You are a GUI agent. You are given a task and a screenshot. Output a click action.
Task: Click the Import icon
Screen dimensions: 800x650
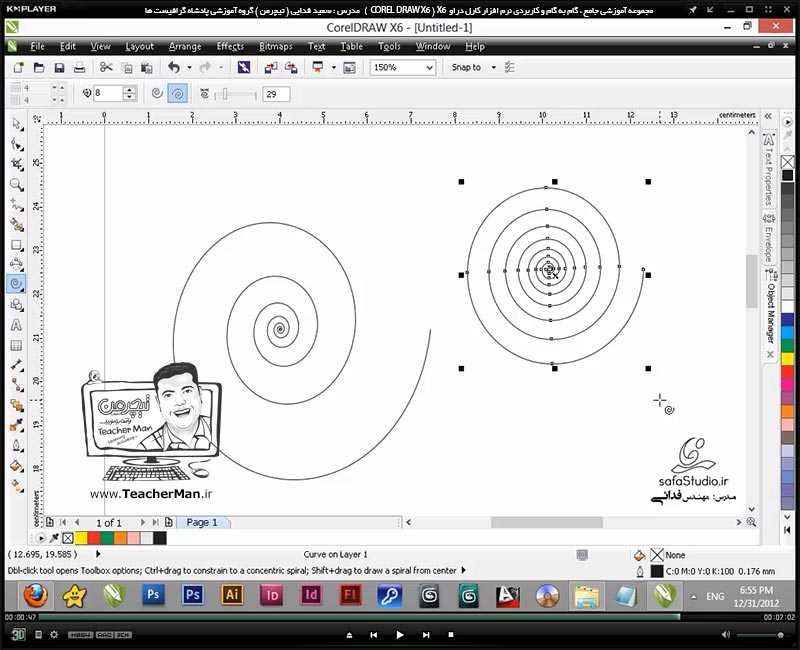coord(271,67)
